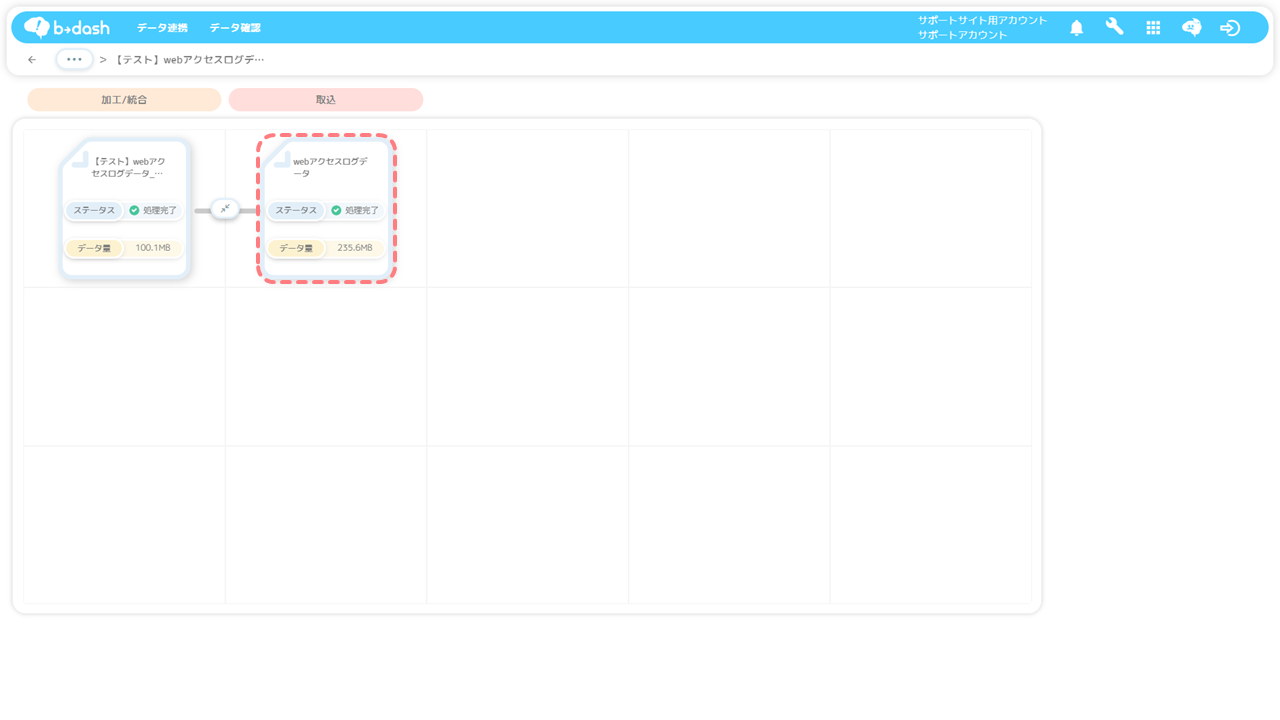Viewport: 1280px width, 720px height.
Task: Select the 【テスト】webアクセスログデータ card
Action: pos(125,208)
